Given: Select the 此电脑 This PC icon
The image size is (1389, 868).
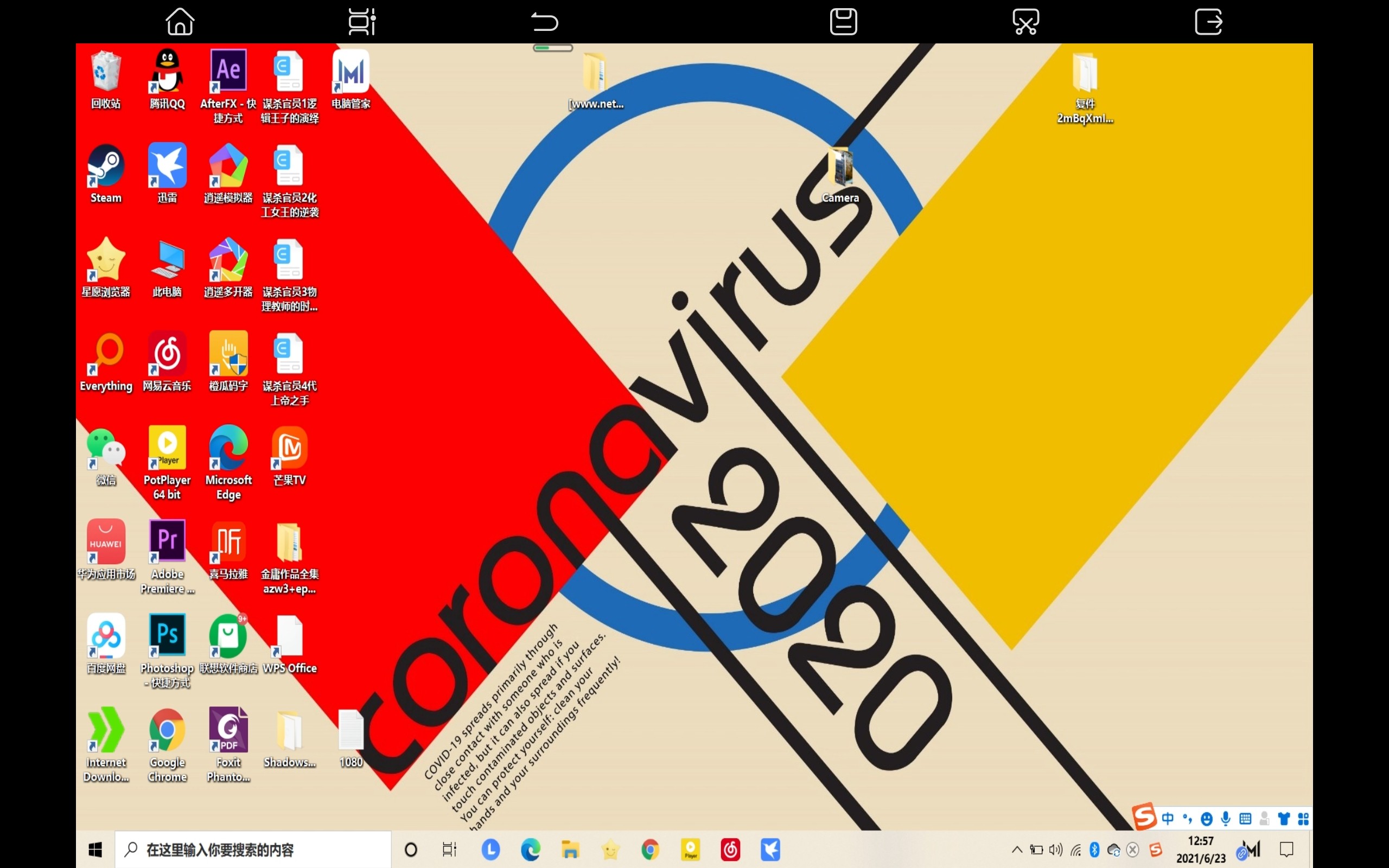Looking at the screenshot, I should point(167,259).
